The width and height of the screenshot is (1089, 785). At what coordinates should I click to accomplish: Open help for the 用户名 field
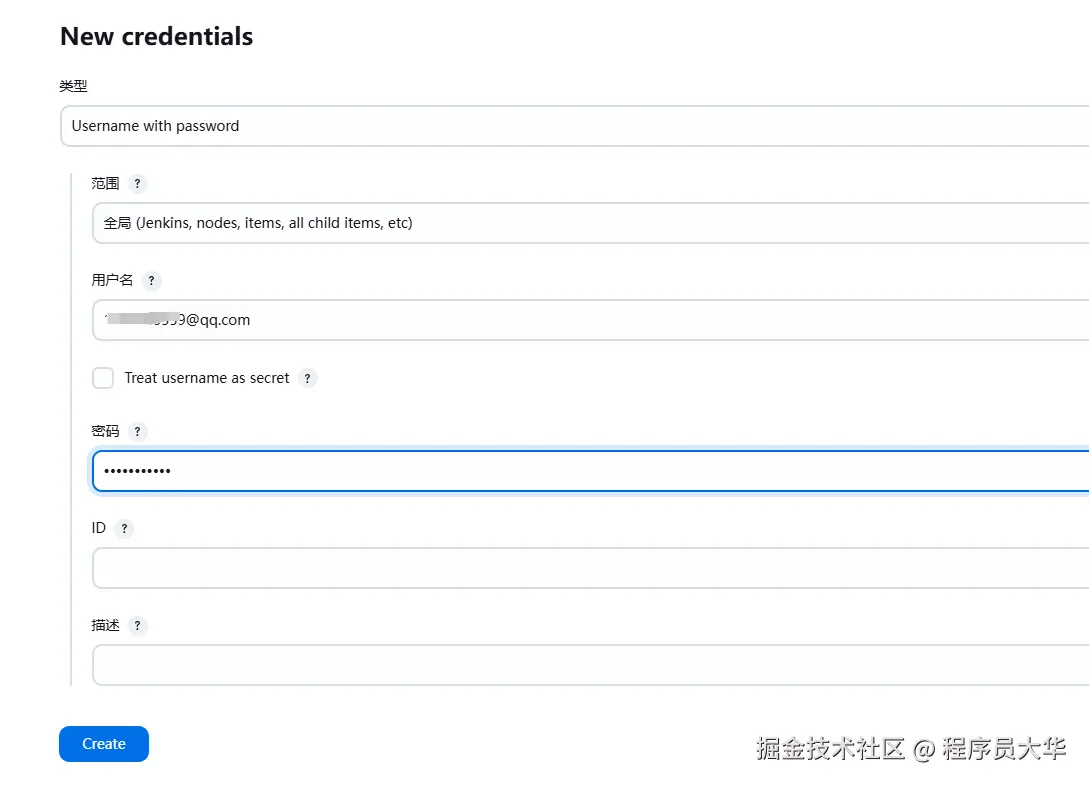click(x=152, y=281)
